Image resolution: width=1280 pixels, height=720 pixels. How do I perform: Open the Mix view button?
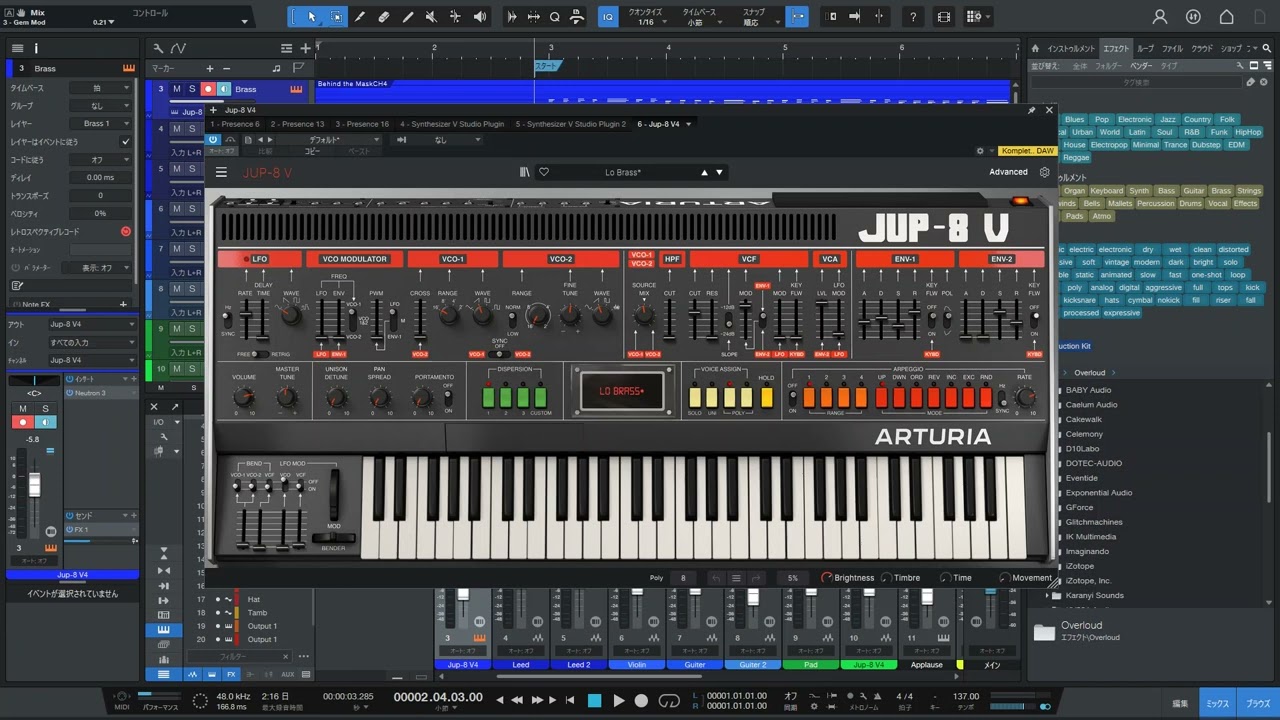pyautogui.click(x=1216, y=702)
